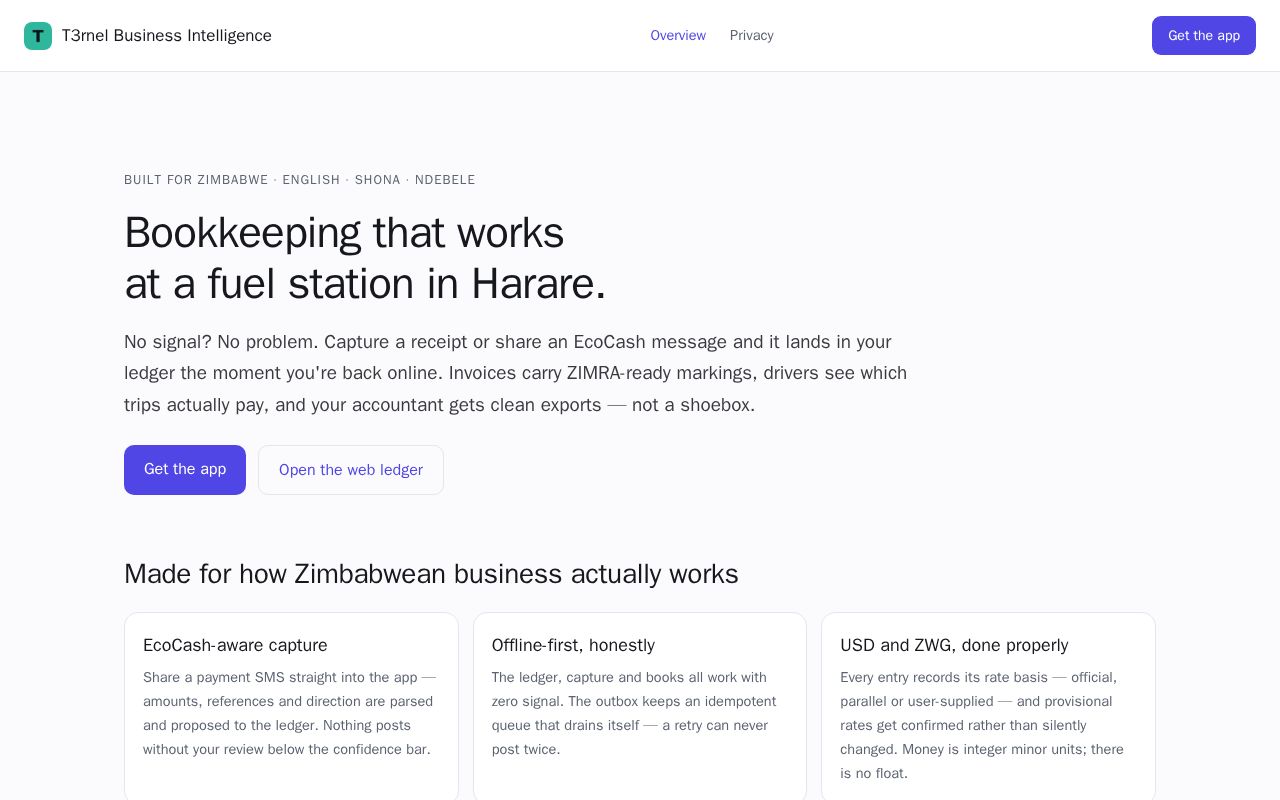Open the T3rnel Business Intelligence home link
The width and height of the screenshot is (1280, 800).
(x=148, y=36)
